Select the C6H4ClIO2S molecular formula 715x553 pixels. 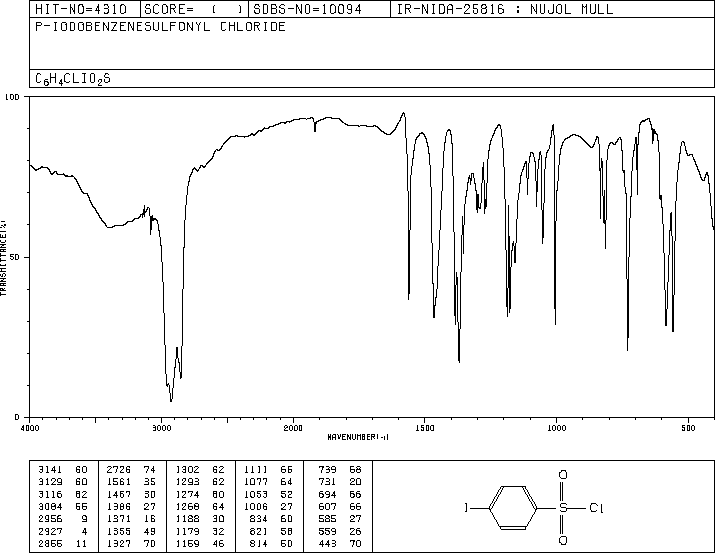(x=73, y=79)
